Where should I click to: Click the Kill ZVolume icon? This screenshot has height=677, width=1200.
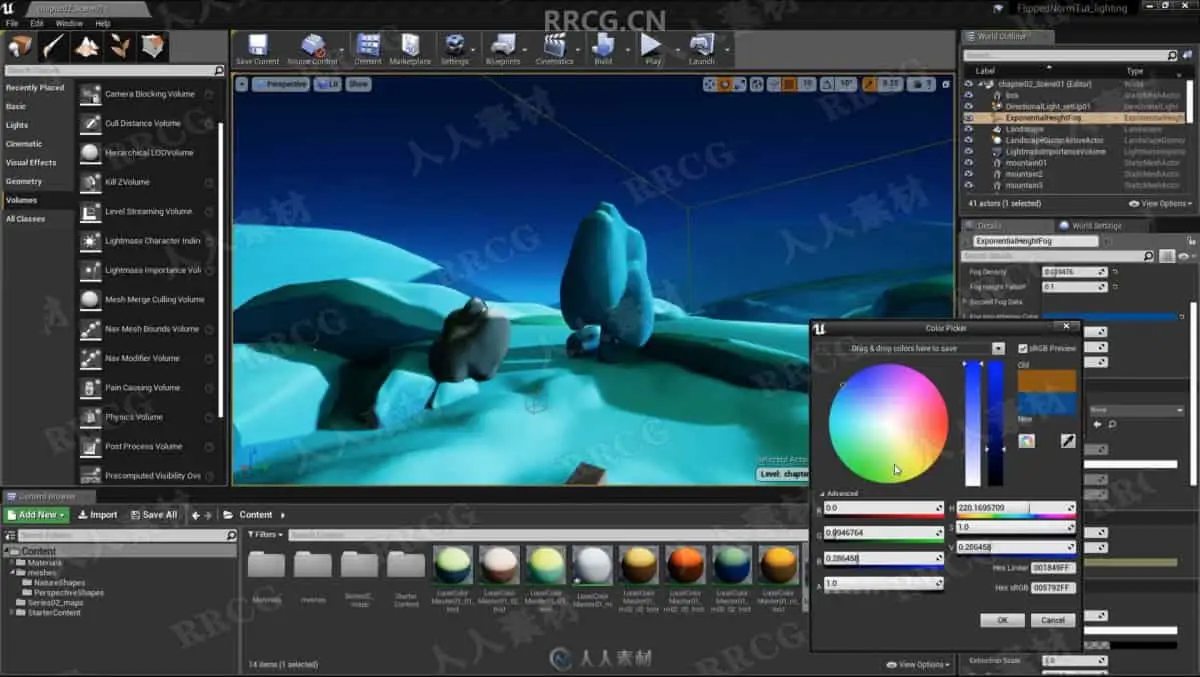[x=90, y=182]
